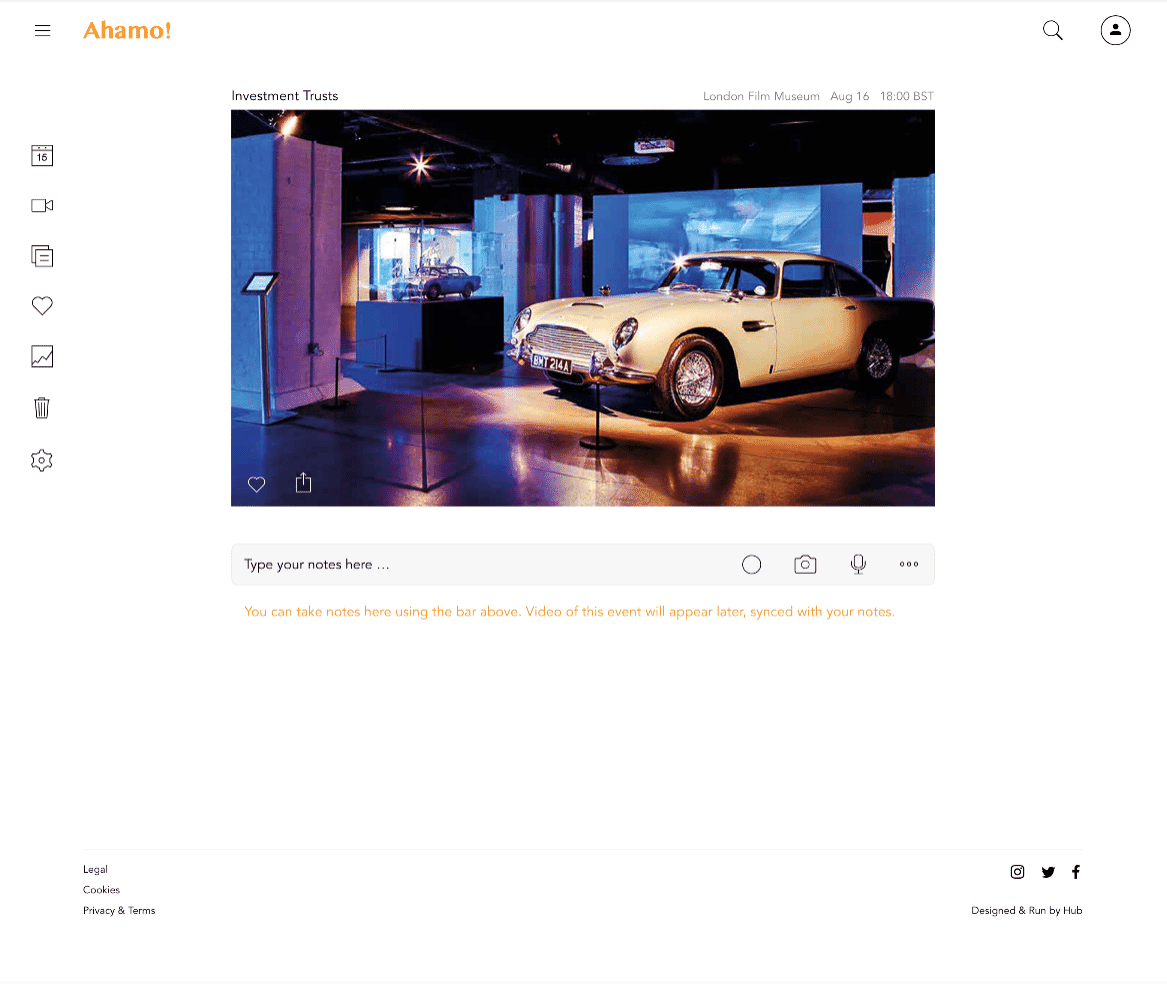Screen dimensions: 1167x984
Task: Open the hamburger menu
Action: click(42, 31)
